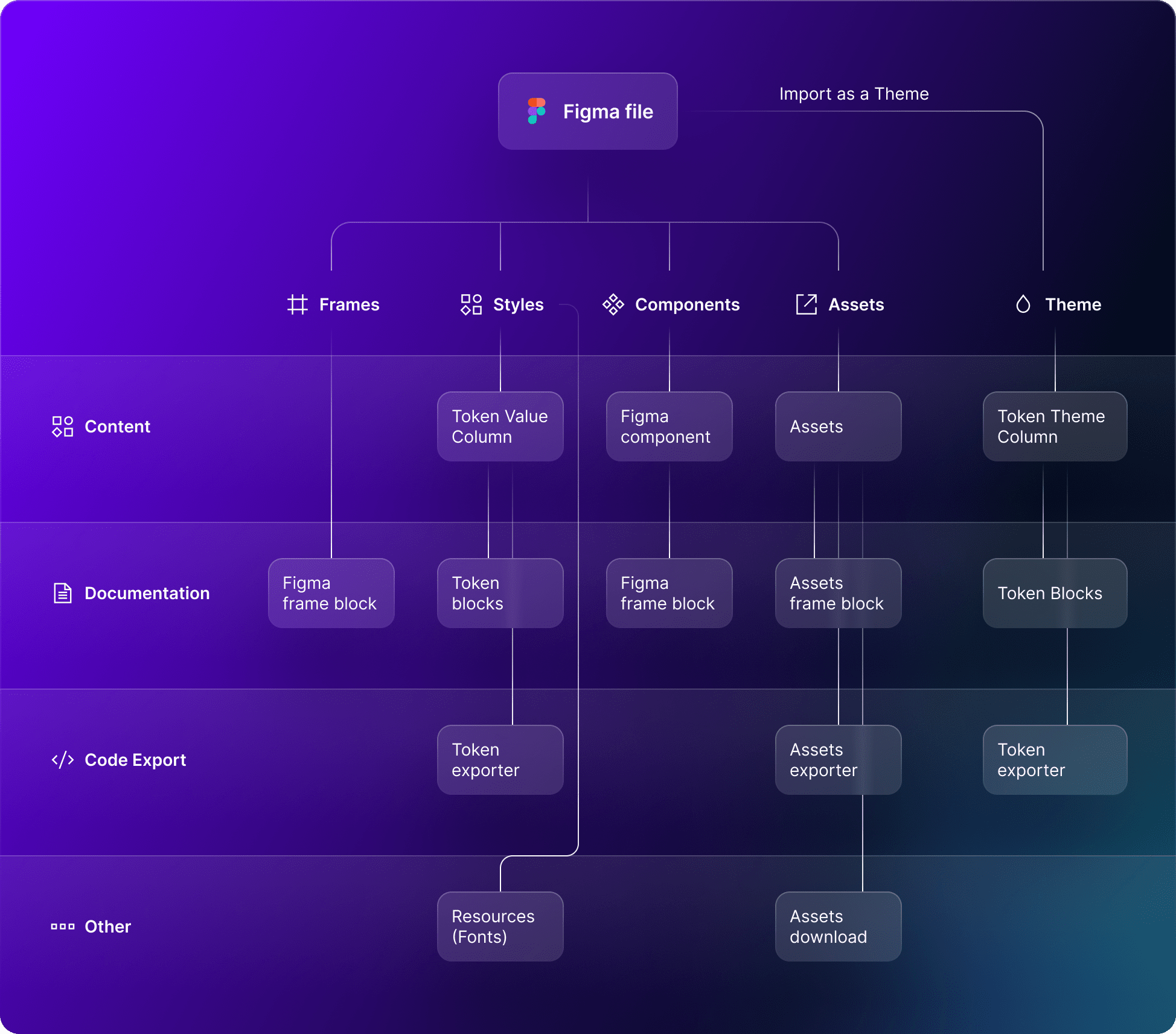Click the Other three-squares icon
This screenshot has height=1034, width=1176.
coord(63,926)
